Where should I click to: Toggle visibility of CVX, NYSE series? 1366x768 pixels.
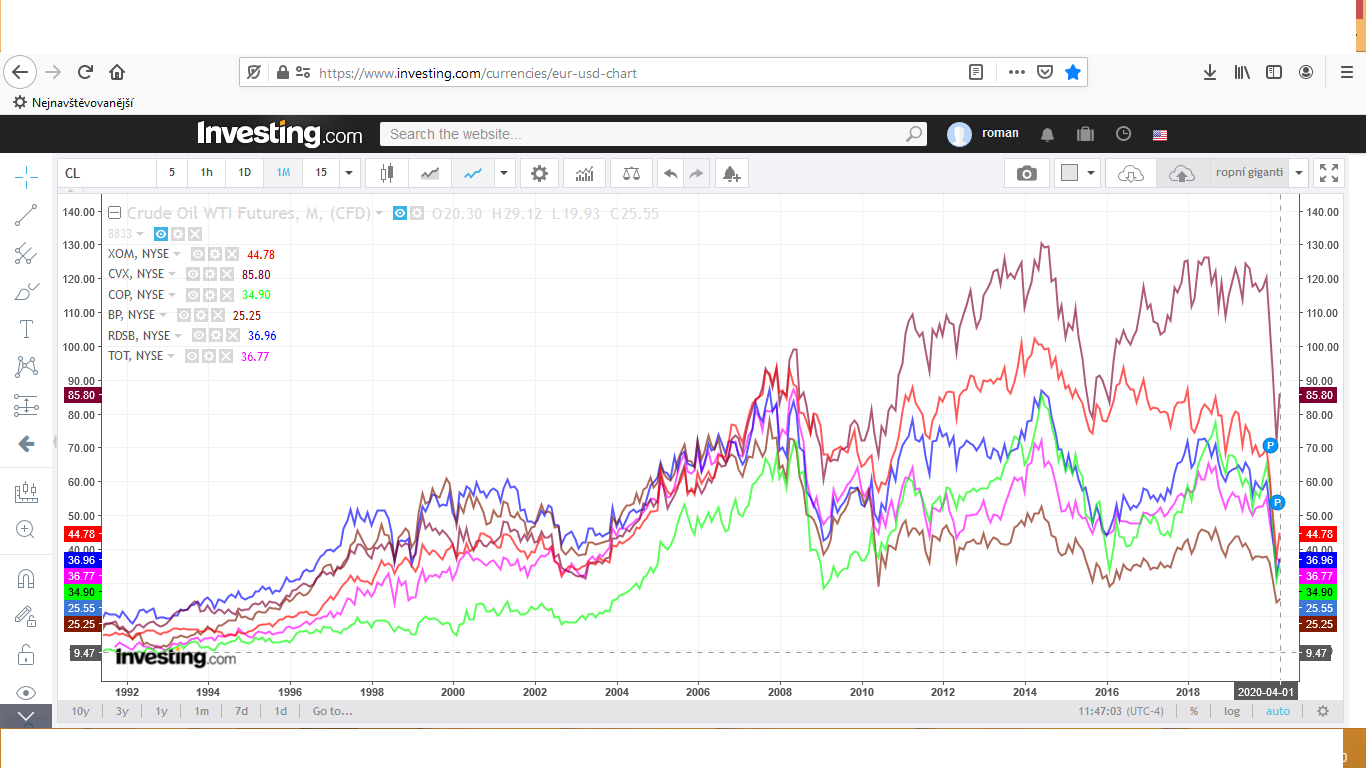click(193, 274)
